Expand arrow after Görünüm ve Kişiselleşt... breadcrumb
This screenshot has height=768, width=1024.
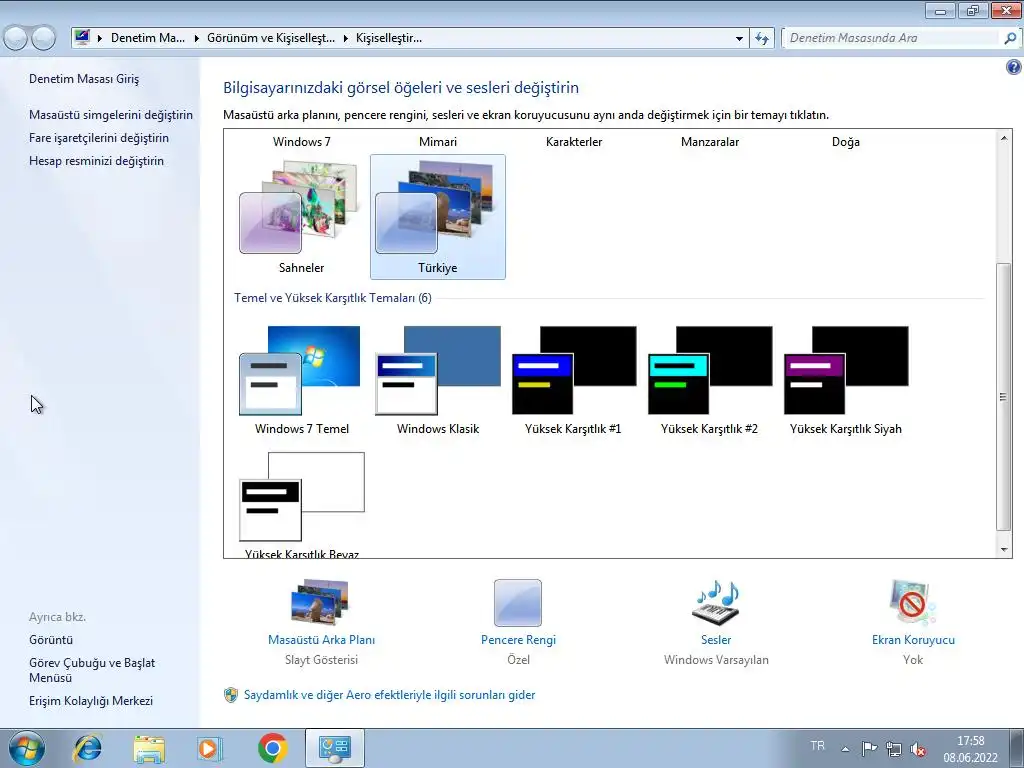click(345, 38)
